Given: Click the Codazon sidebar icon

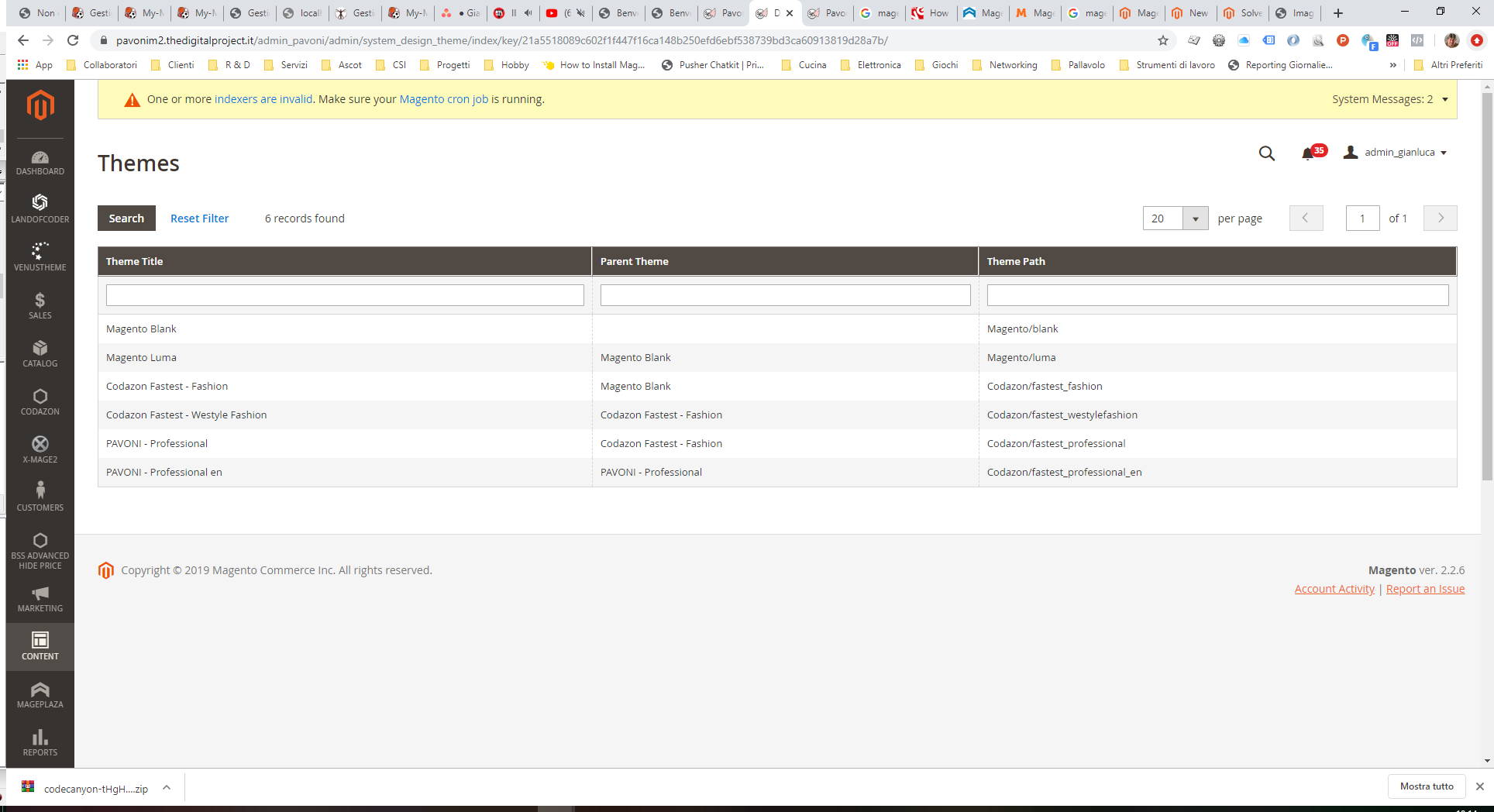Looking at the screenshot, I should 40,401.
